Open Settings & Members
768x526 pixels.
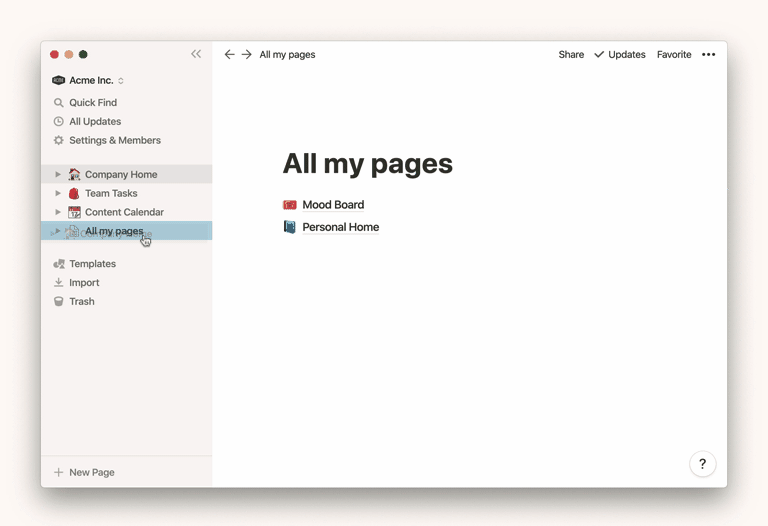point(114,141)
